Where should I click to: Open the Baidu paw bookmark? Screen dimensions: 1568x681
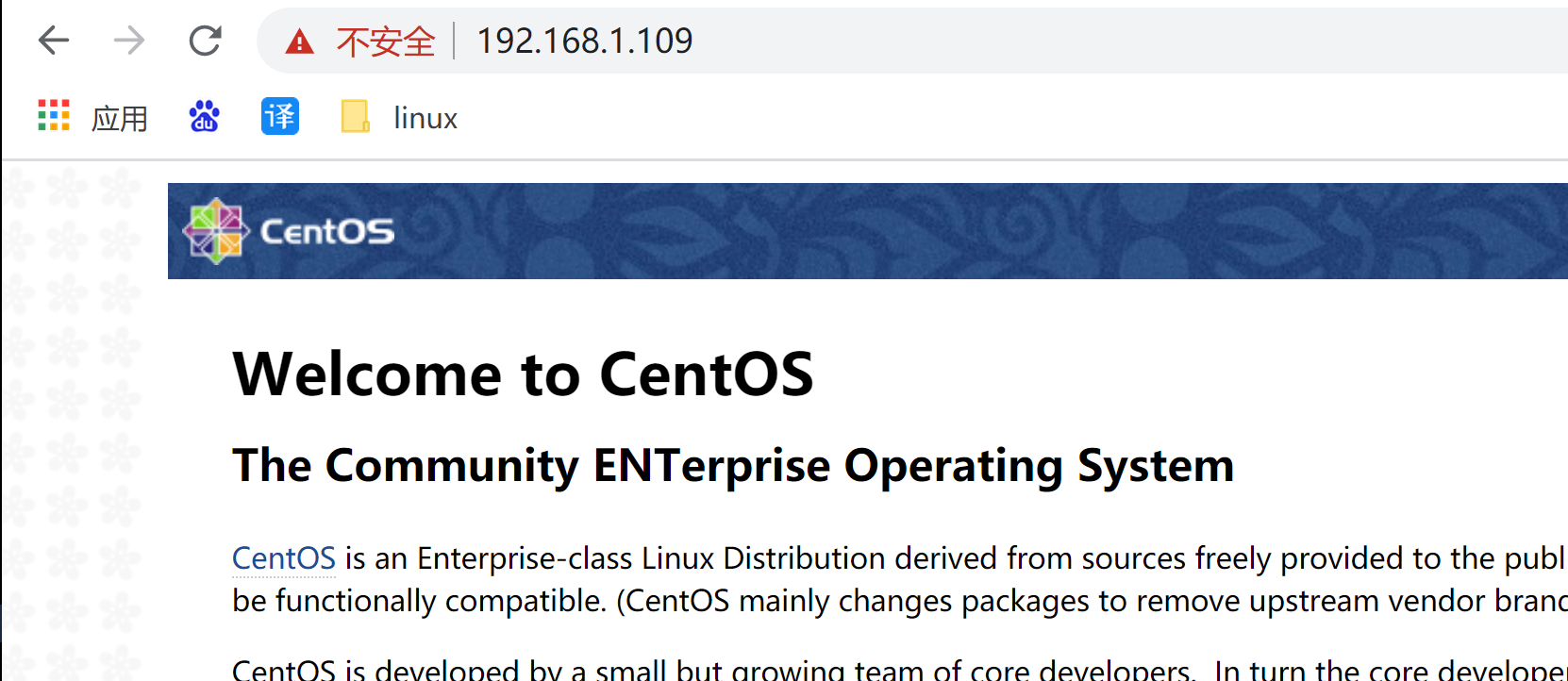tap(204, 116)
